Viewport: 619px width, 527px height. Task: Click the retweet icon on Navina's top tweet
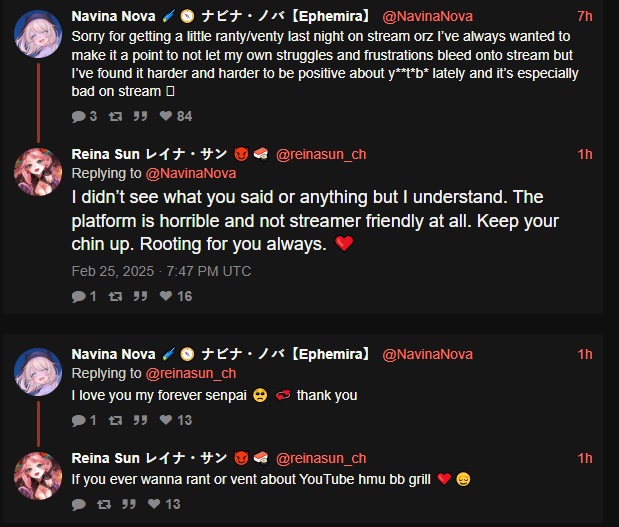click(x=114, y=116)
